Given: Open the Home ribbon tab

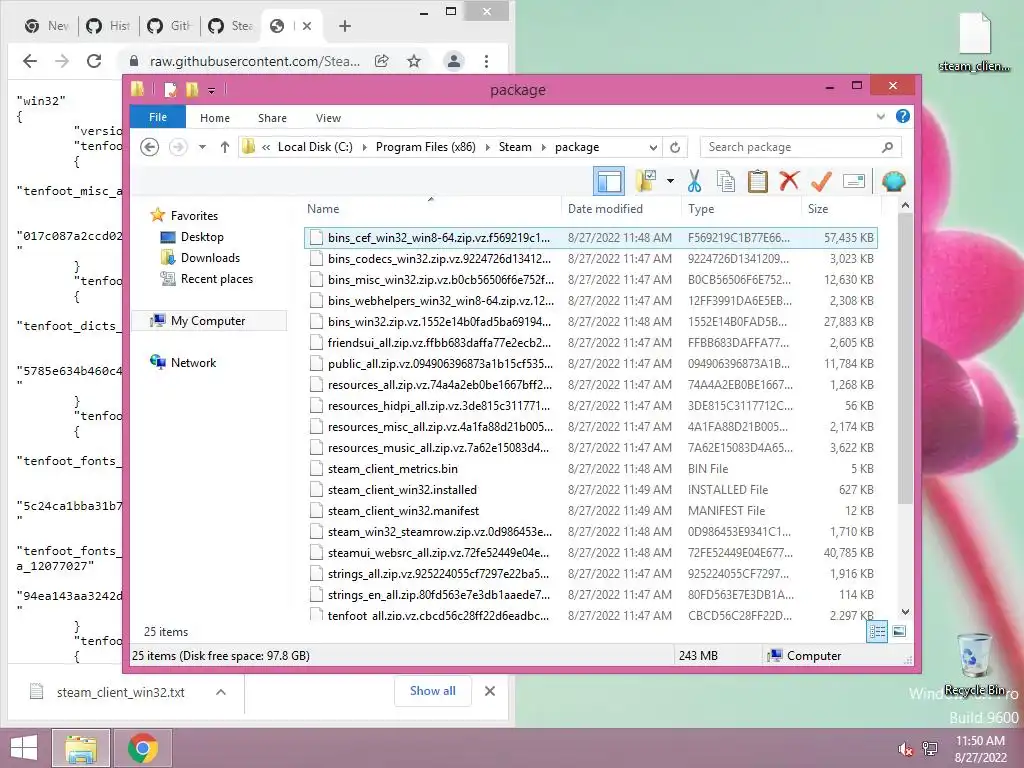Looking at the screenshot, I should (215, 118).
